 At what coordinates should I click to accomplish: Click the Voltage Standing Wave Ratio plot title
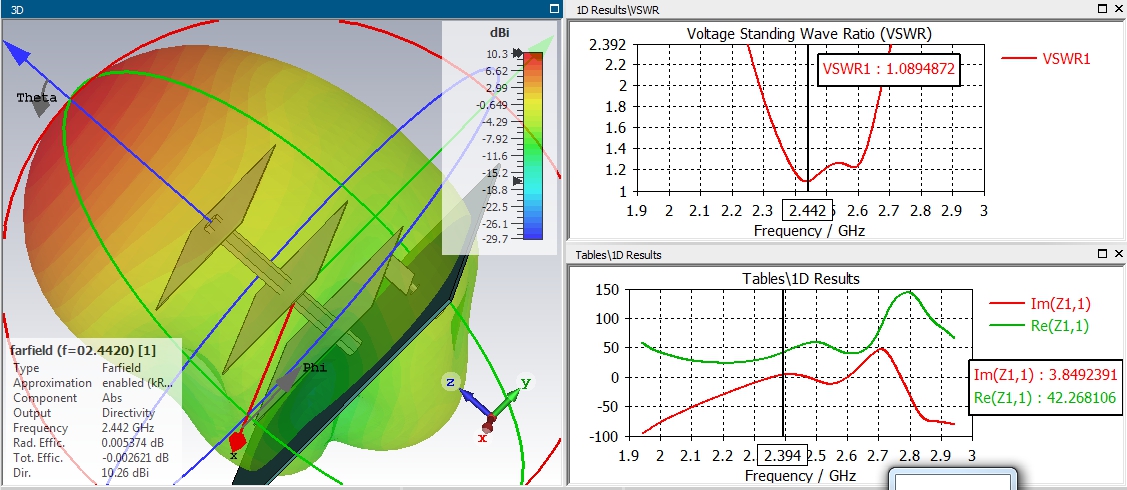point(809,34)
